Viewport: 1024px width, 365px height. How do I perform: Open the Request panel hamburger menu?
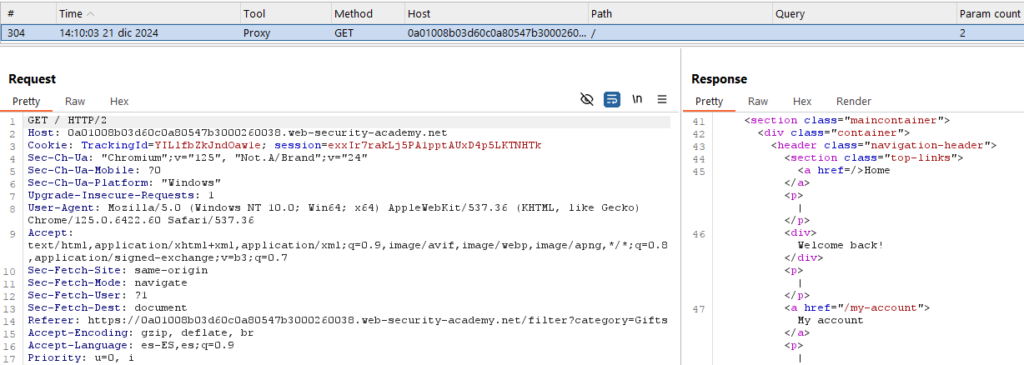(662, 99)
